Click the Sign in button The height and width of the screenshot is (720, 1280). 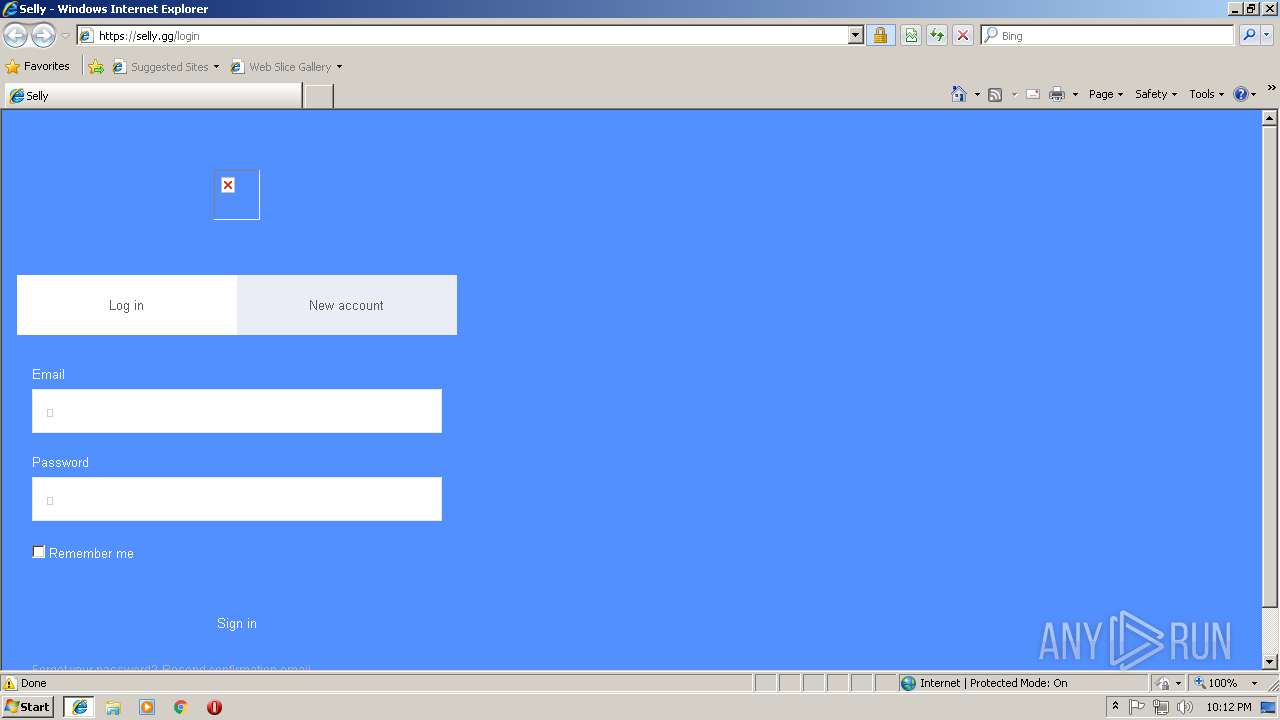237,623
